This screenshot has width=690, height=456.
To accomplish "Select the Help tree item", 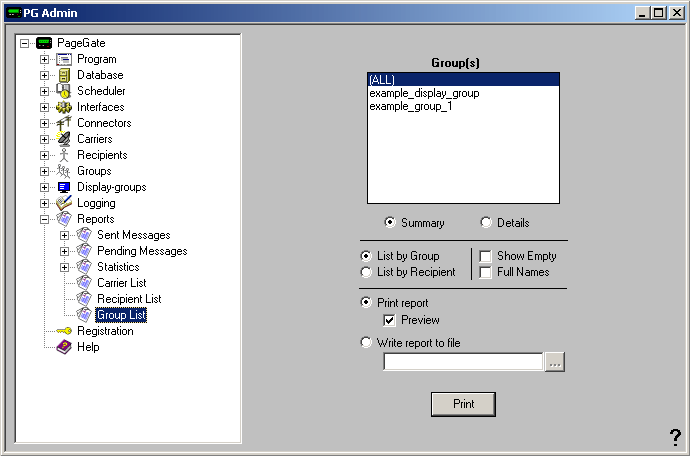I will tap(88, 347).
